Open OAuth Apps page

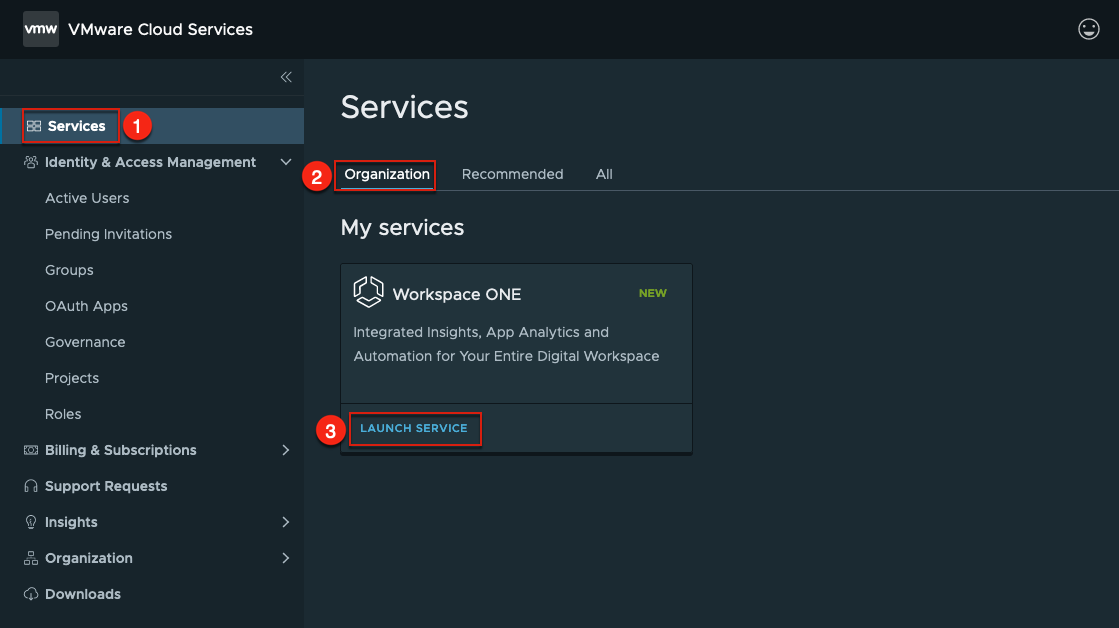click(86, 306)
